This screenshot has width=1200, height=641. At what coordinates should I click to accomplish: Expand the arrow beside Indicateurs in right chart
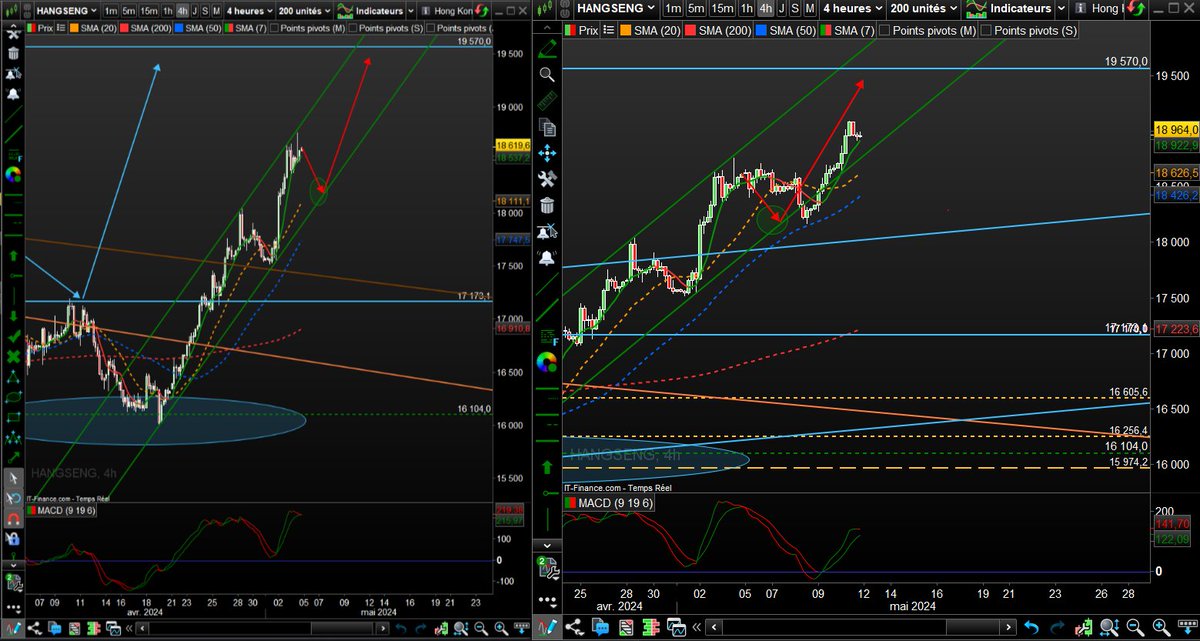click(1061, 8)
